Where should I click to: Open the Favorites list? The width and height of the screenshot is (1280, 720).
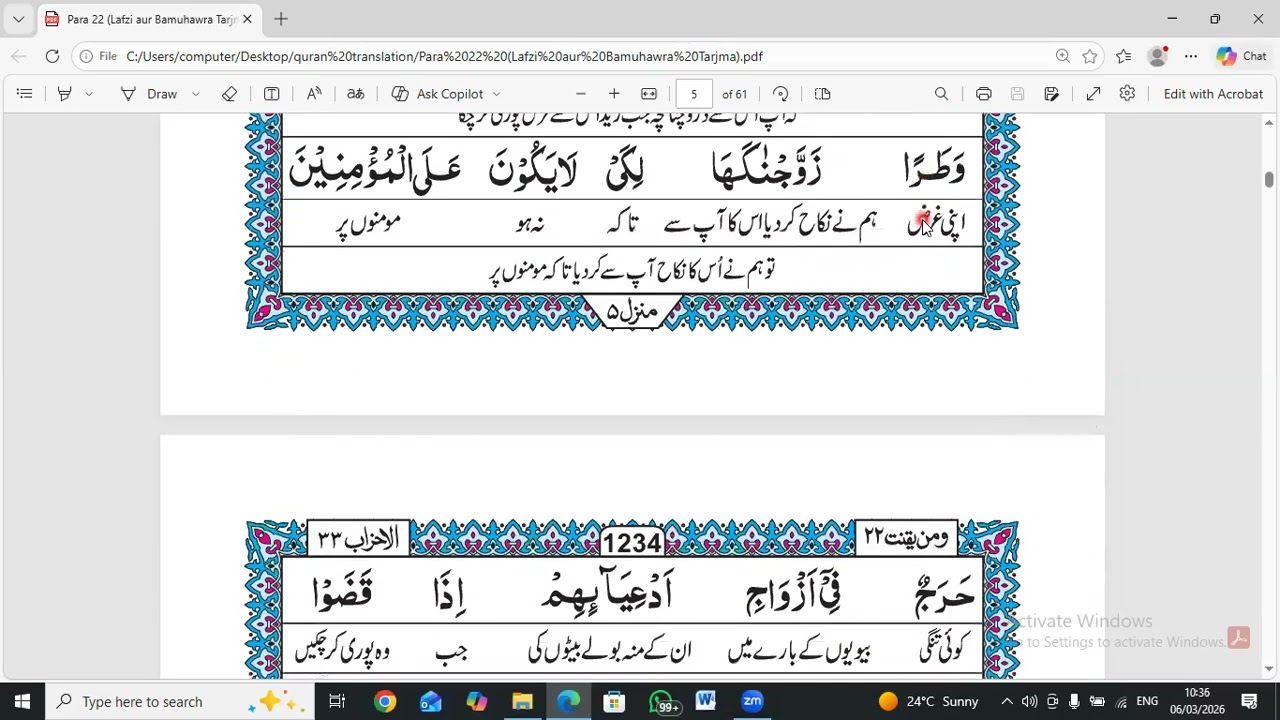(1124, 57)
